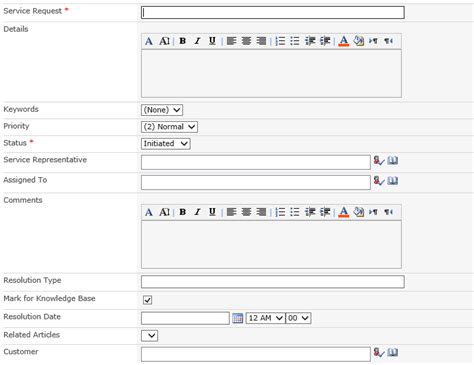Decrease indent in Comments toolbar
This screenshot has height=365, width=474.
click(310, 212)
